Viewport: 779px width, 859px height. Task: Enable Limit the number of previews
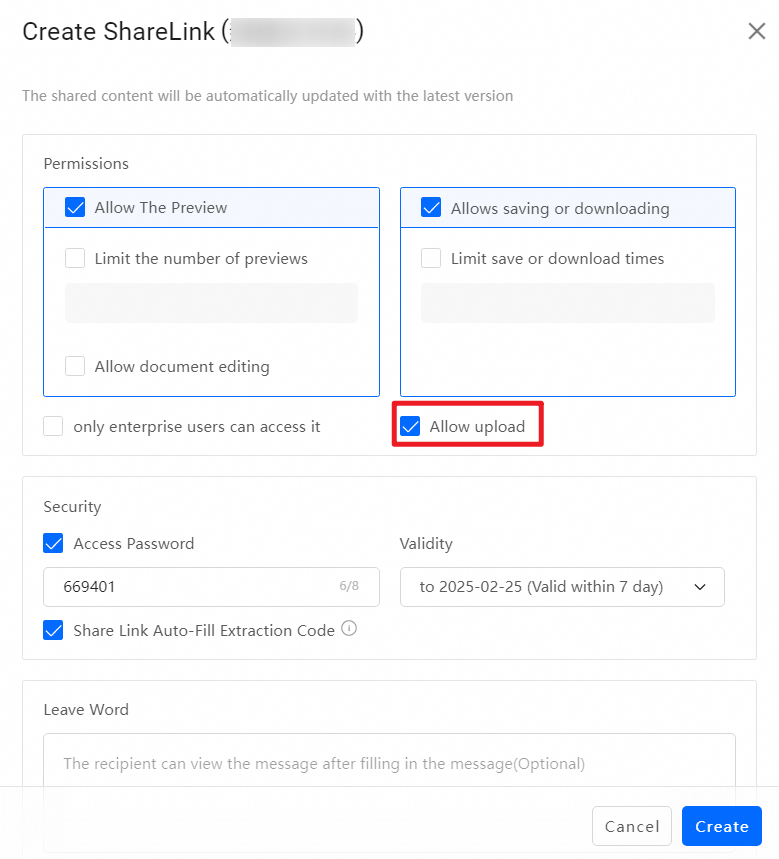(x=75, y=258)
